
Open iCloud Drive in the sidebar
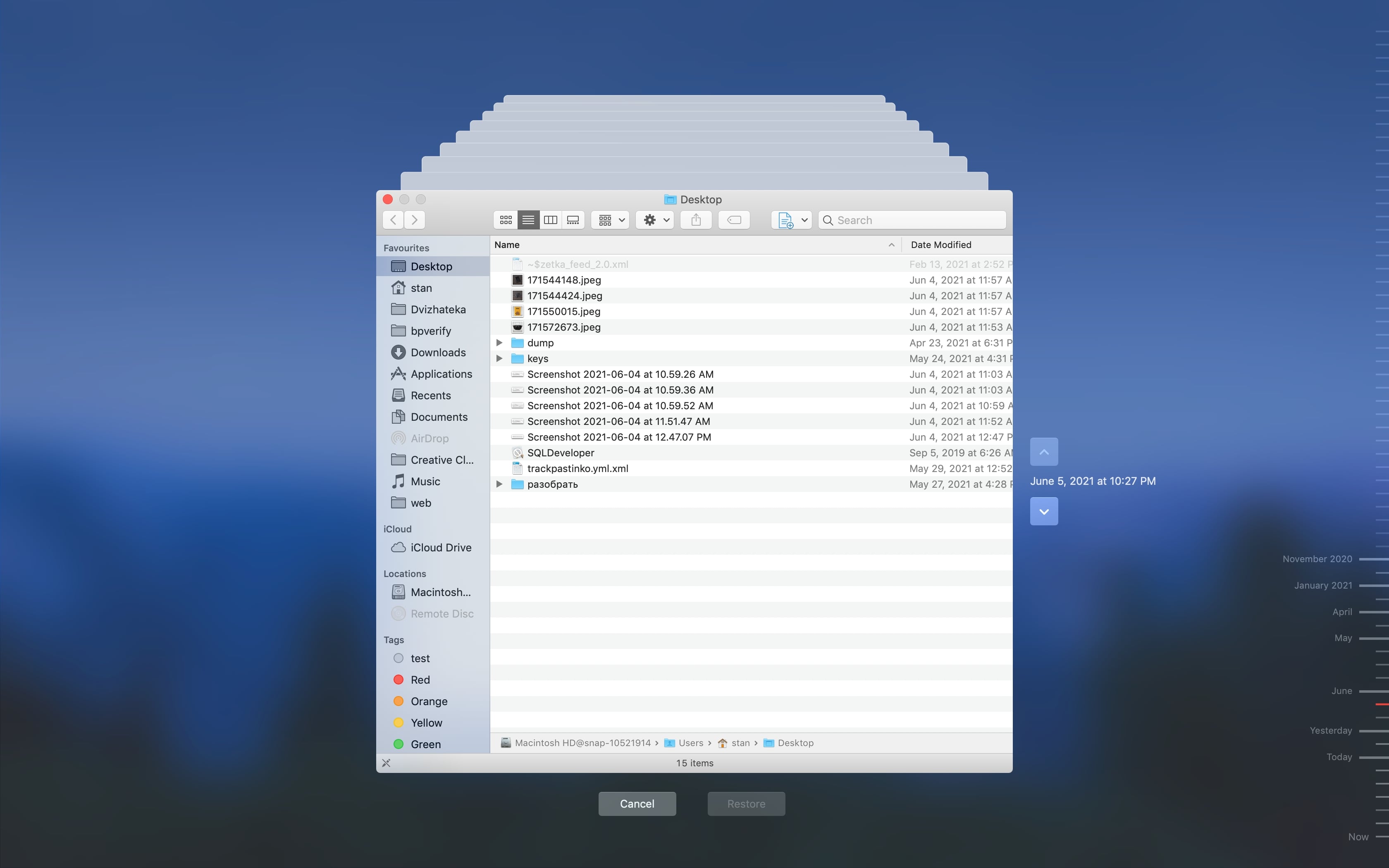433,548
